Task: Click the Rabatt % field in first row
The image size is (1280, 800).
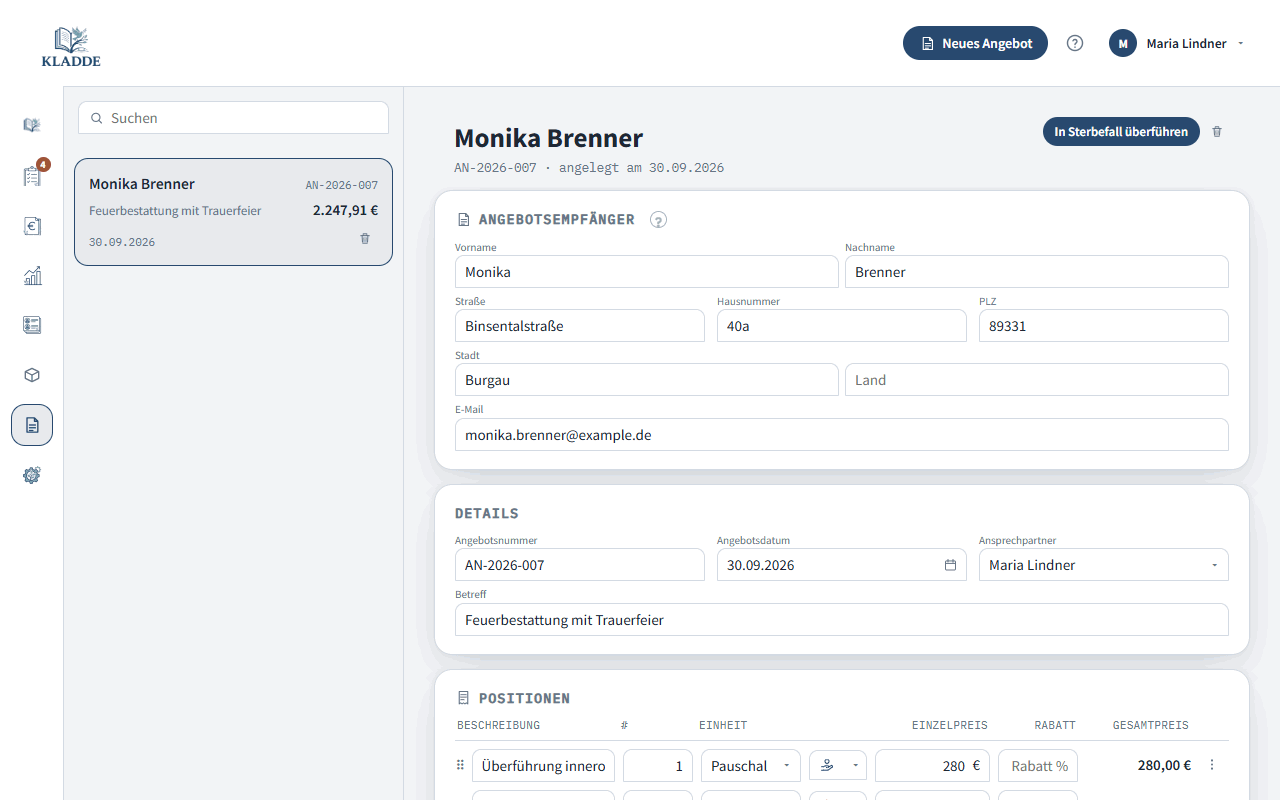Action: coord(1038,766)
